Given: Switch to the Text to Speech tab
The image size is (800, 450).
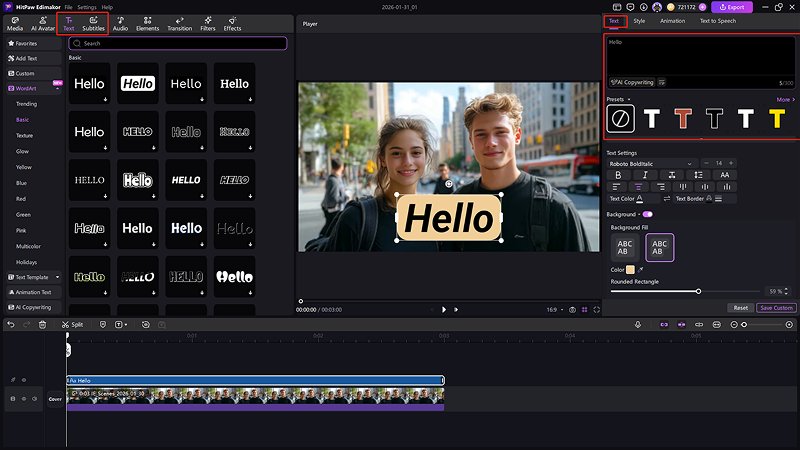Looking at the screenshot, I should (x=718, y=21).
